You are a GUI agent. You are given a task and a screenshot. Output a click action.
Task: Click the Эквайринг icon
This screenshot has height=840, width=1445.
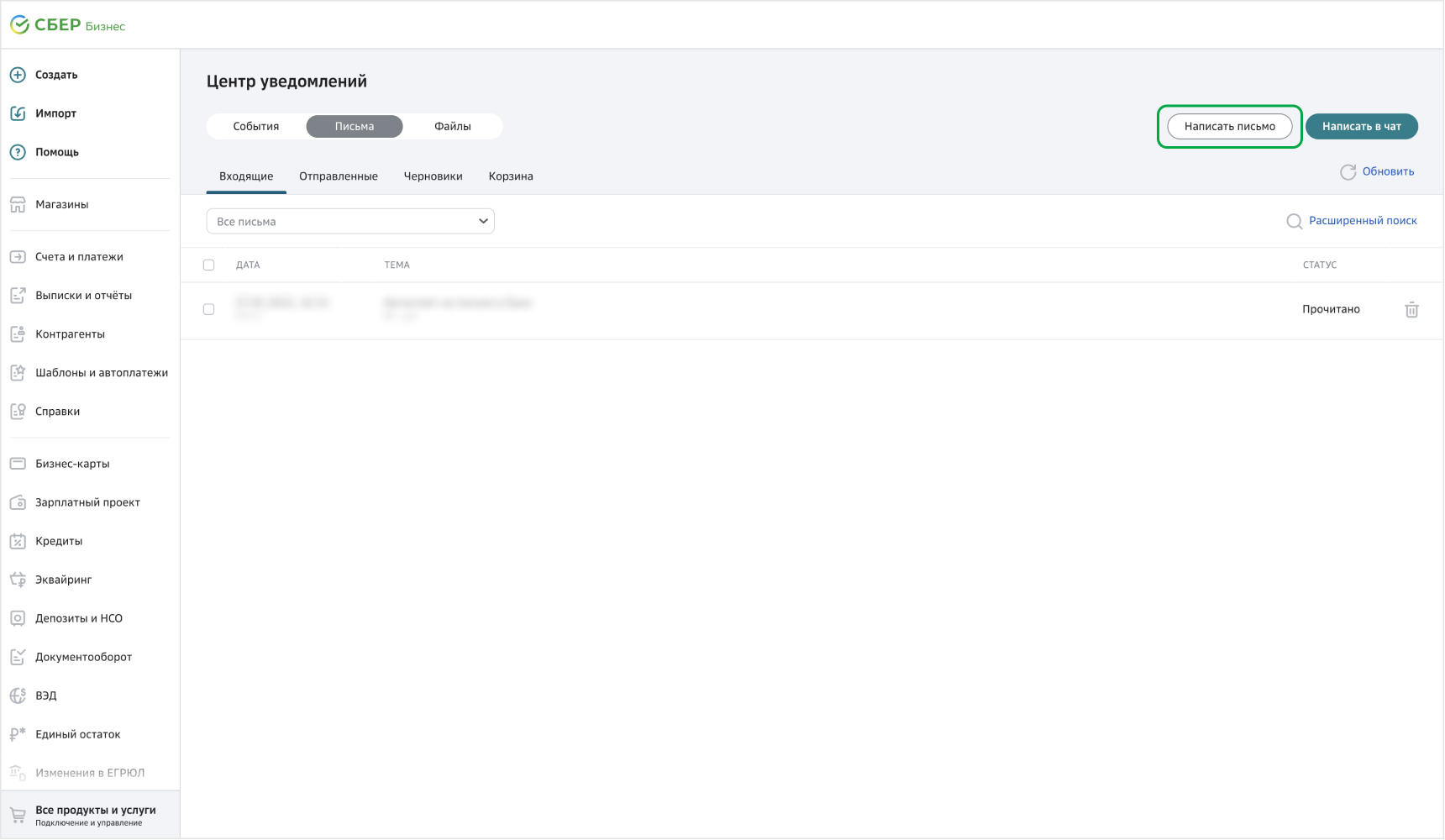coord(18,580)
